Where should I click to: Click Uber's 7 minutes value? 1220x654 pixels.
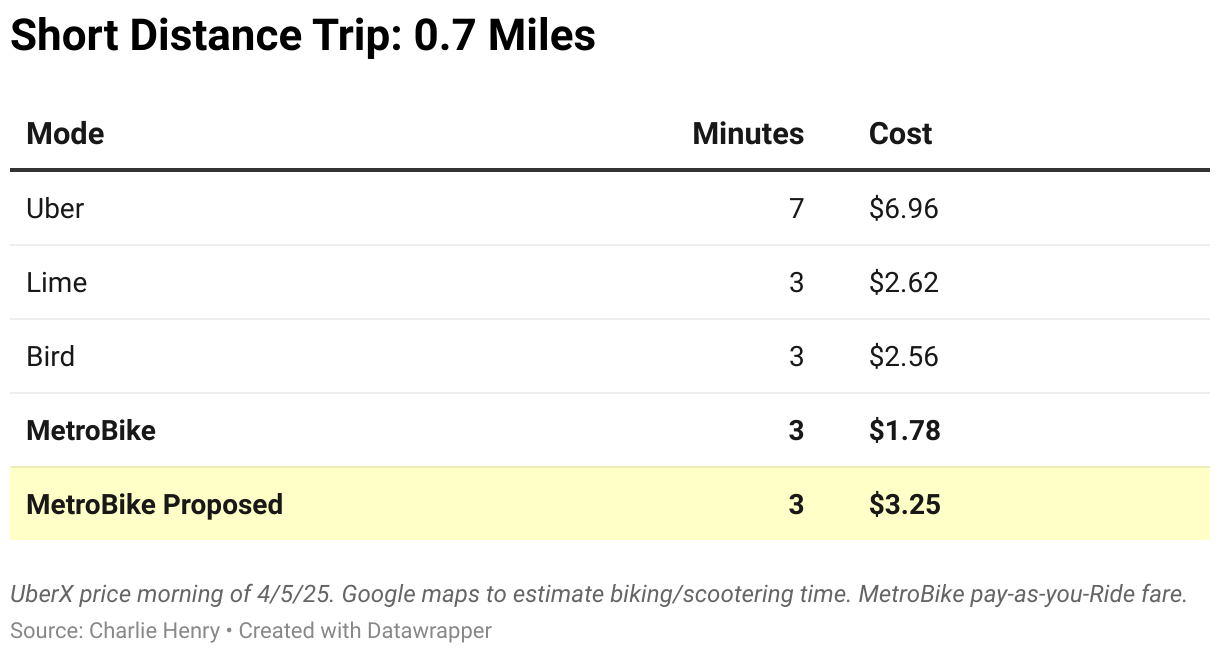[796, 209]
